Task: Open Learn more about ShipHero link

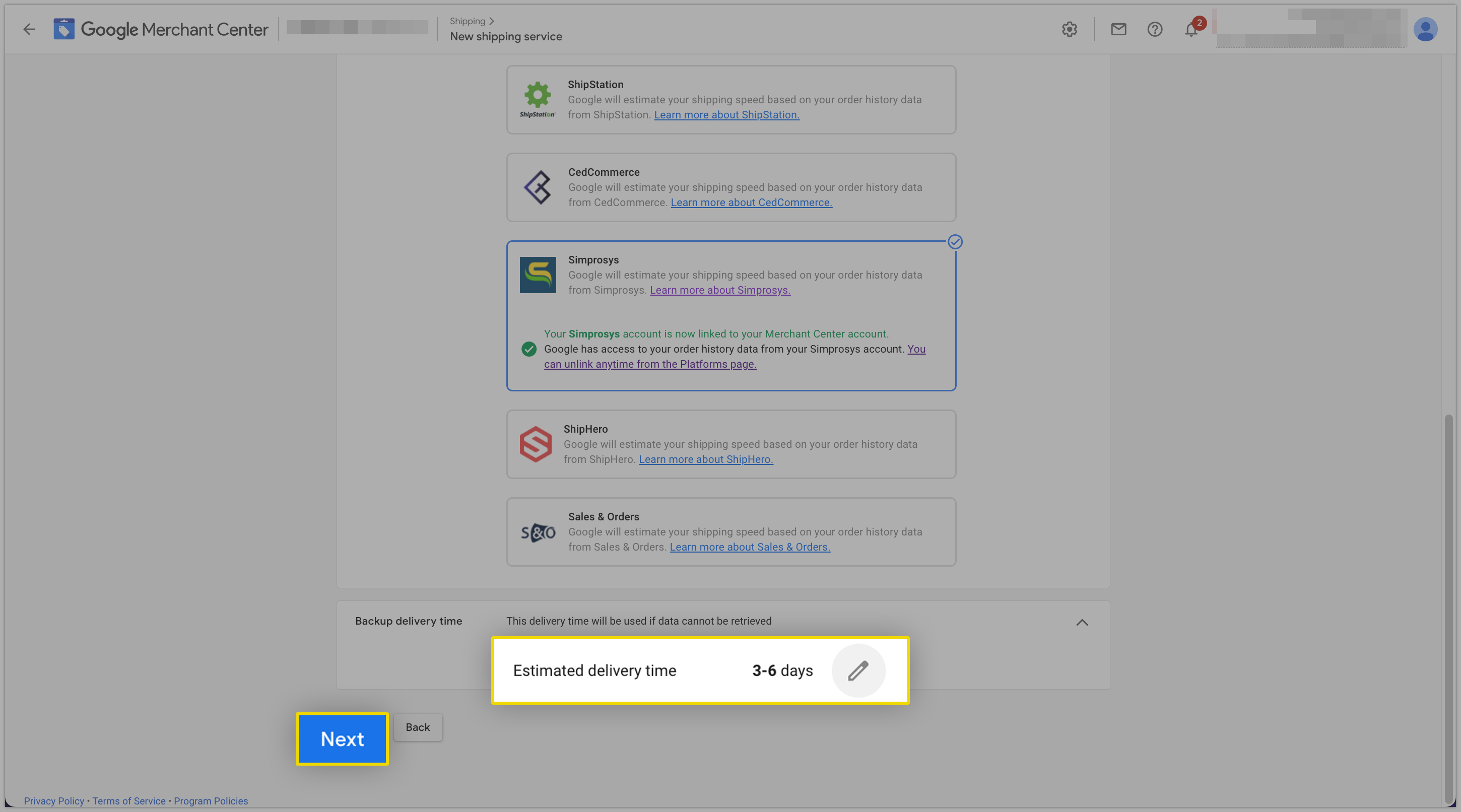Action: [705, 459]
